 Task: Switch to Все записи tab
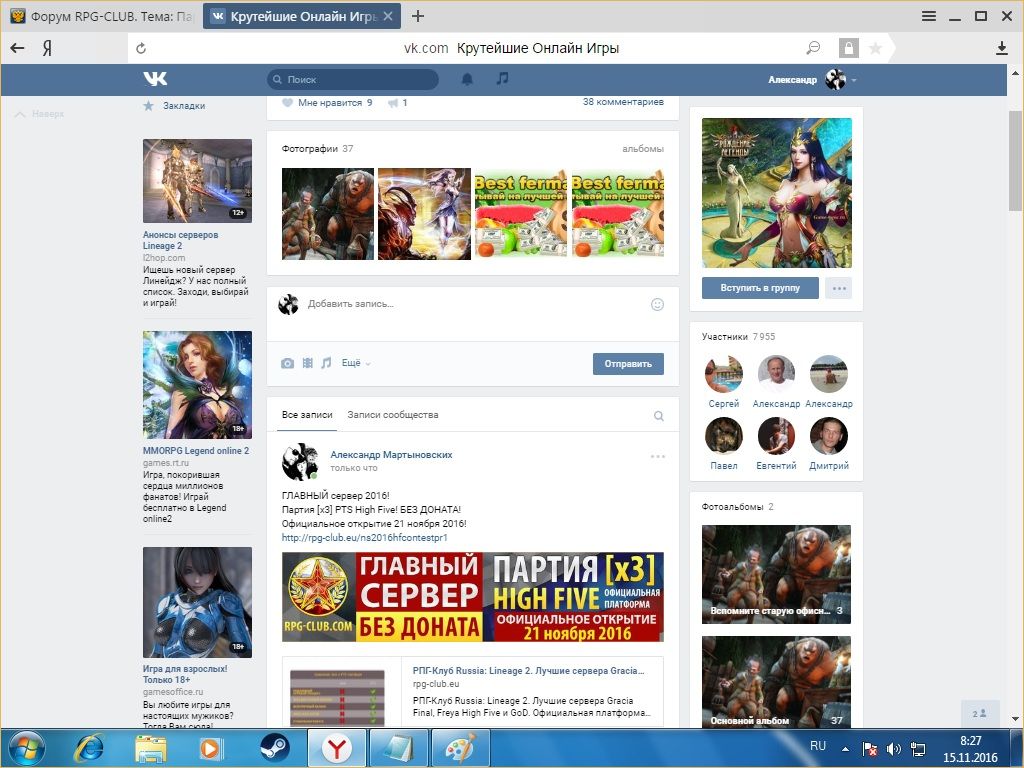[307, 415]
